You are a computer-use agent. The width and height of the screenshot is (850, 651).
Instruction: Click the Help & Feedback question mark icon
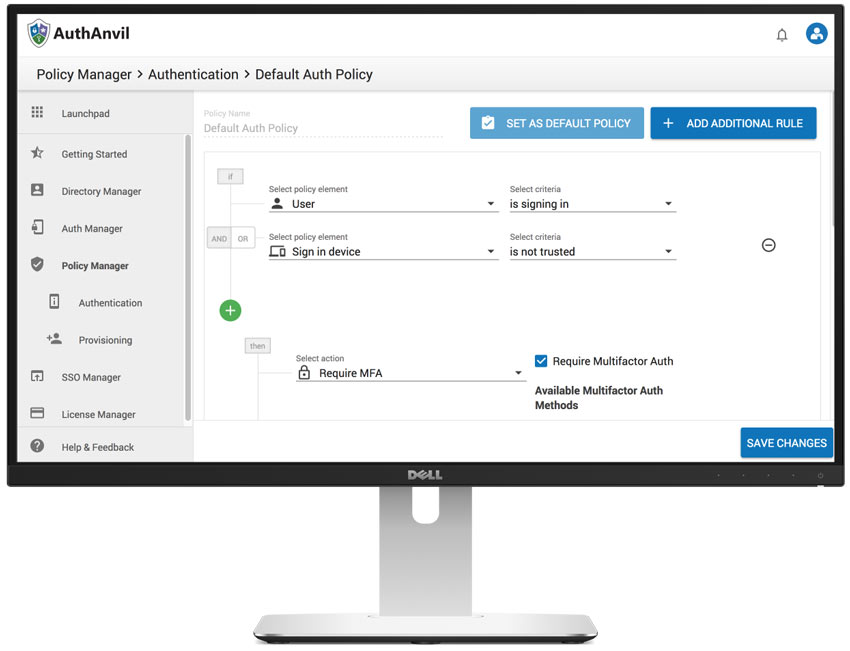(37, 446)
